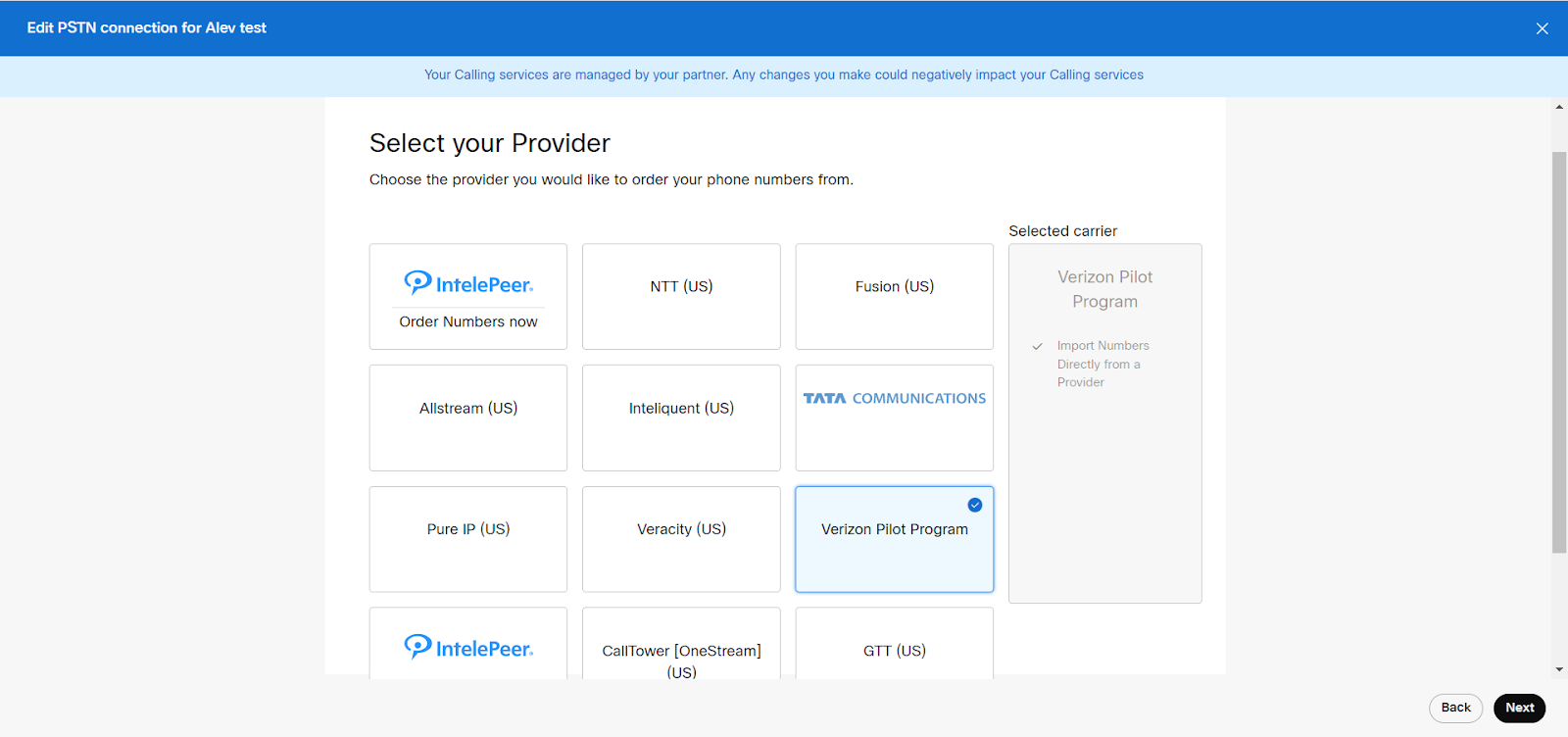
Task: Click the IntelePeer logo in top card
Action: [x=468, y=283]
